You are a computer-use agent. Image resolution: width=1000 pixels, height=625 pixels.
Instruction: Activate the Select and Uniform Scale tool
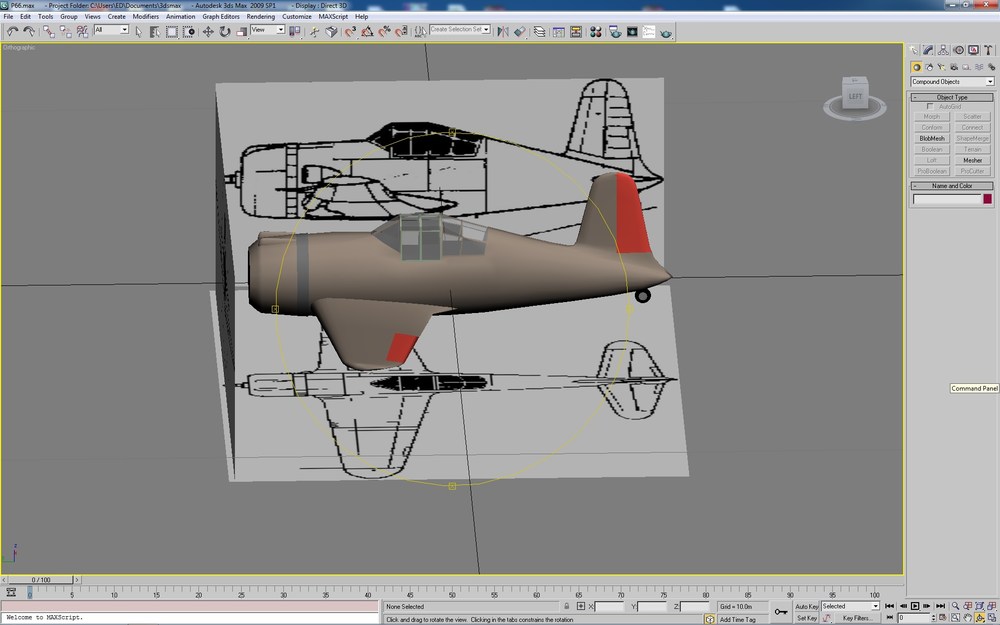pyautogui.click(x=242, y=31)
